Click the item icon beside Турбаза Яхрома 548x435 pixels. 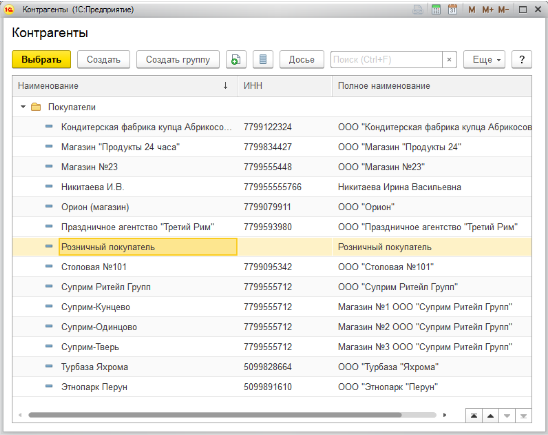click(x=49, y=366)
